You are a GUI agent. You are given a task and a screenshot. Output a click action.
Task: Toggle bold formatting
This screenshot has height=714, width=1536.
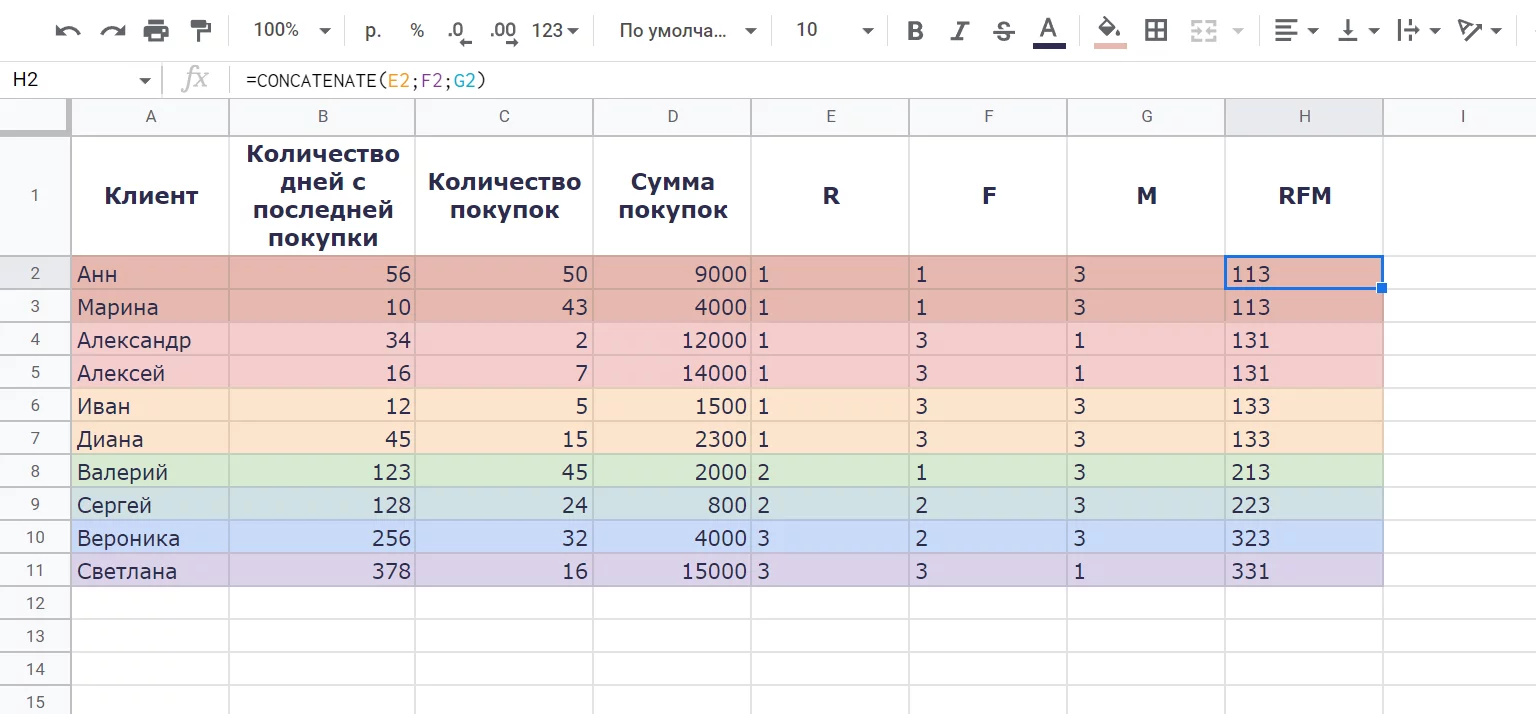tap(915, 31)
